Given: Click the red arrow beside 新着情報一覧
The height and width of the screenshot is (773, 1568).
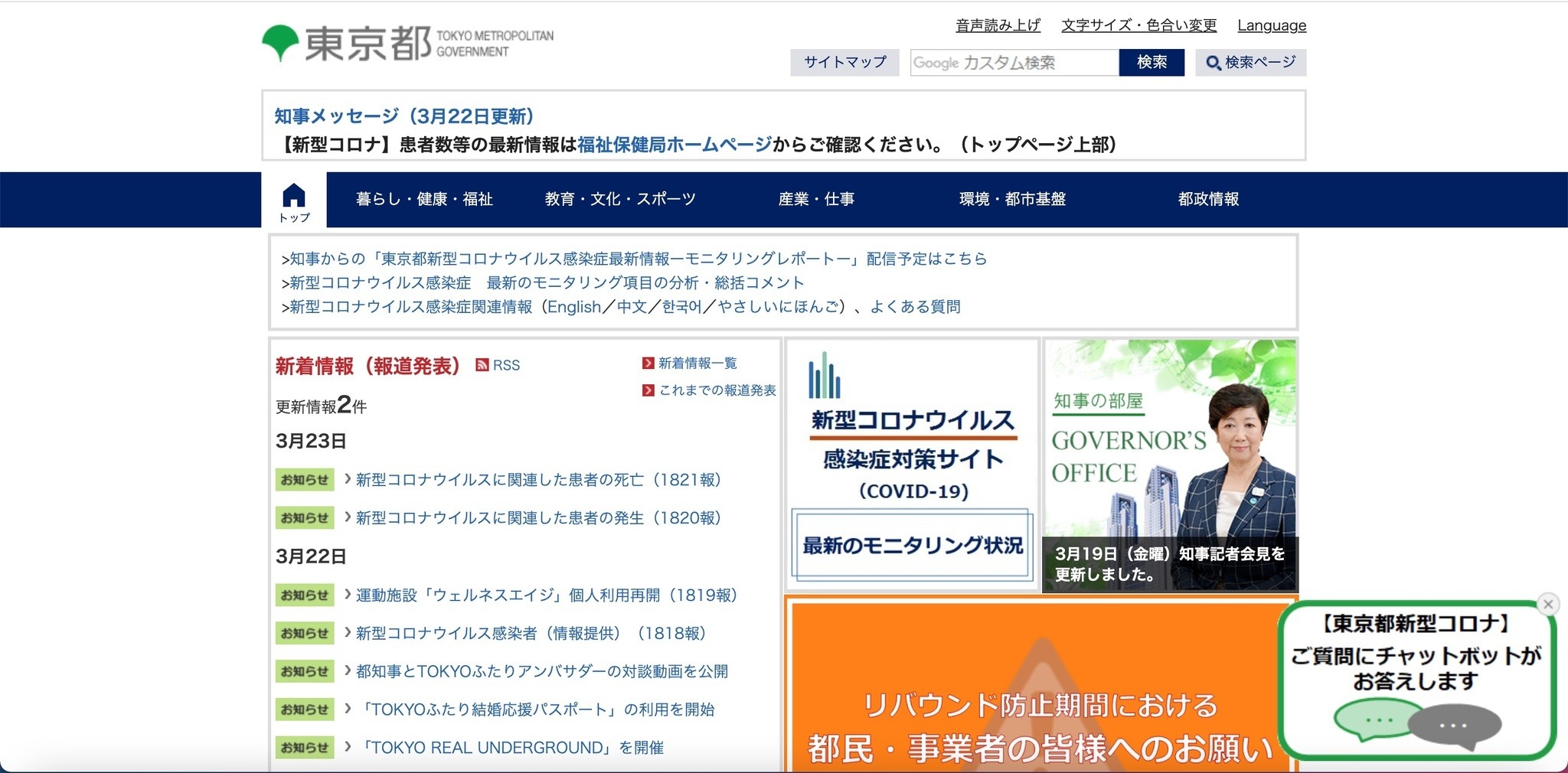Looking at the screenshot, I should 648,363.
